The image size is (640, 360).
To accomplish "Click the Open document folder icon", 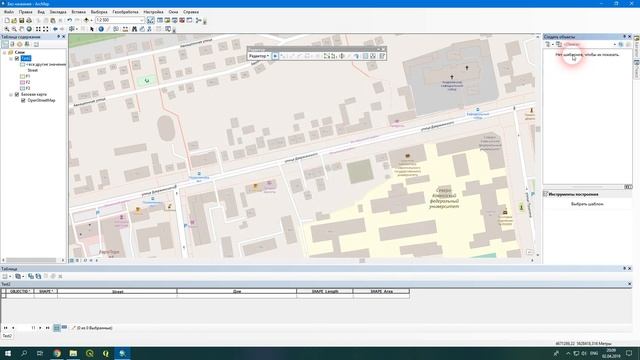I will point(14,20).
